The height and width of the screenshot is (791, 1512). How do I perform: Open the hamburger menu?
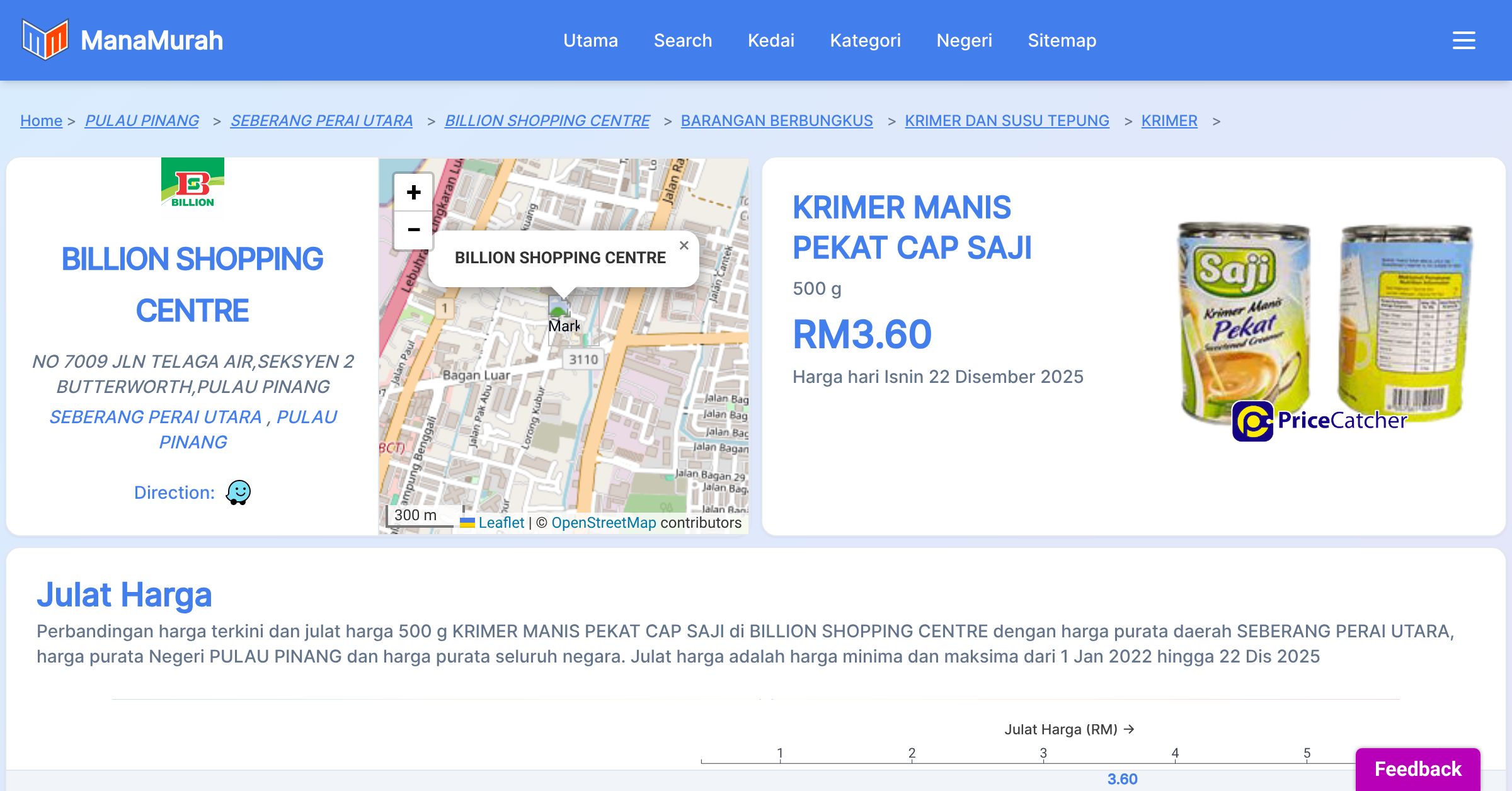[x=1463, y=40]
